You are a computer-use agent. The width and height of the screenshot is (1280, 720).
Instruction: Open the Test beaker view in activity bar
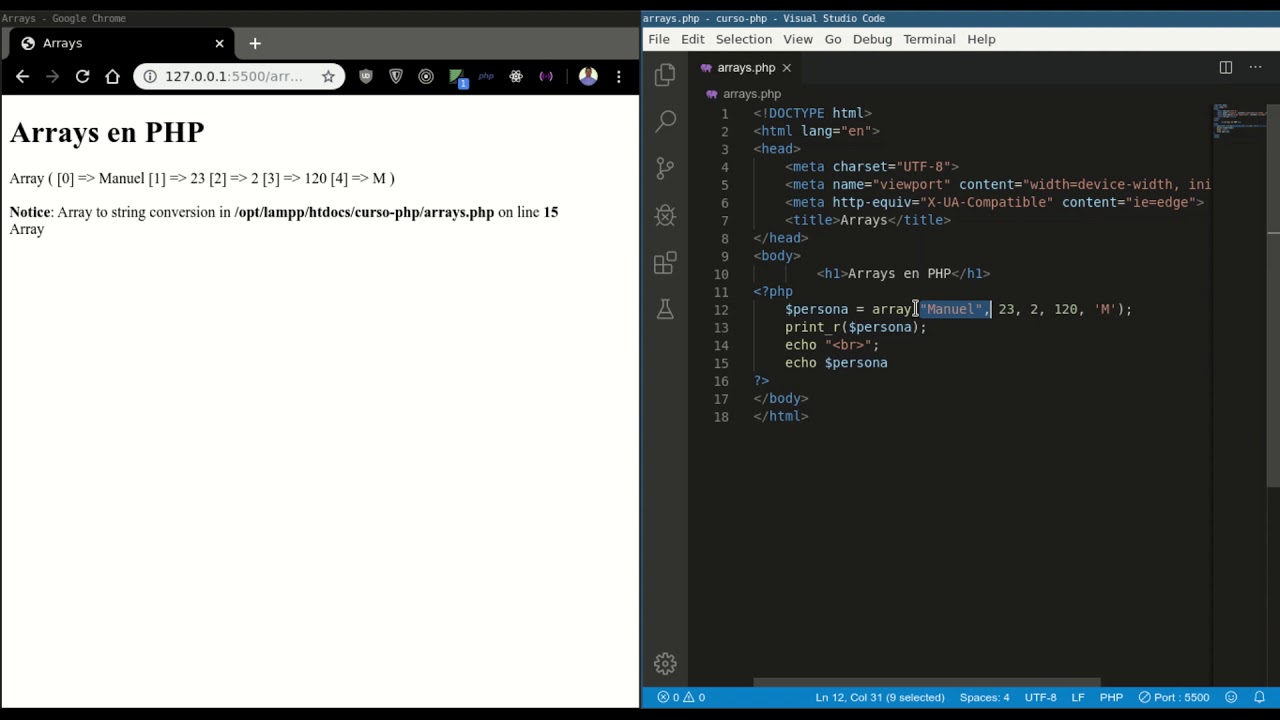665,309
